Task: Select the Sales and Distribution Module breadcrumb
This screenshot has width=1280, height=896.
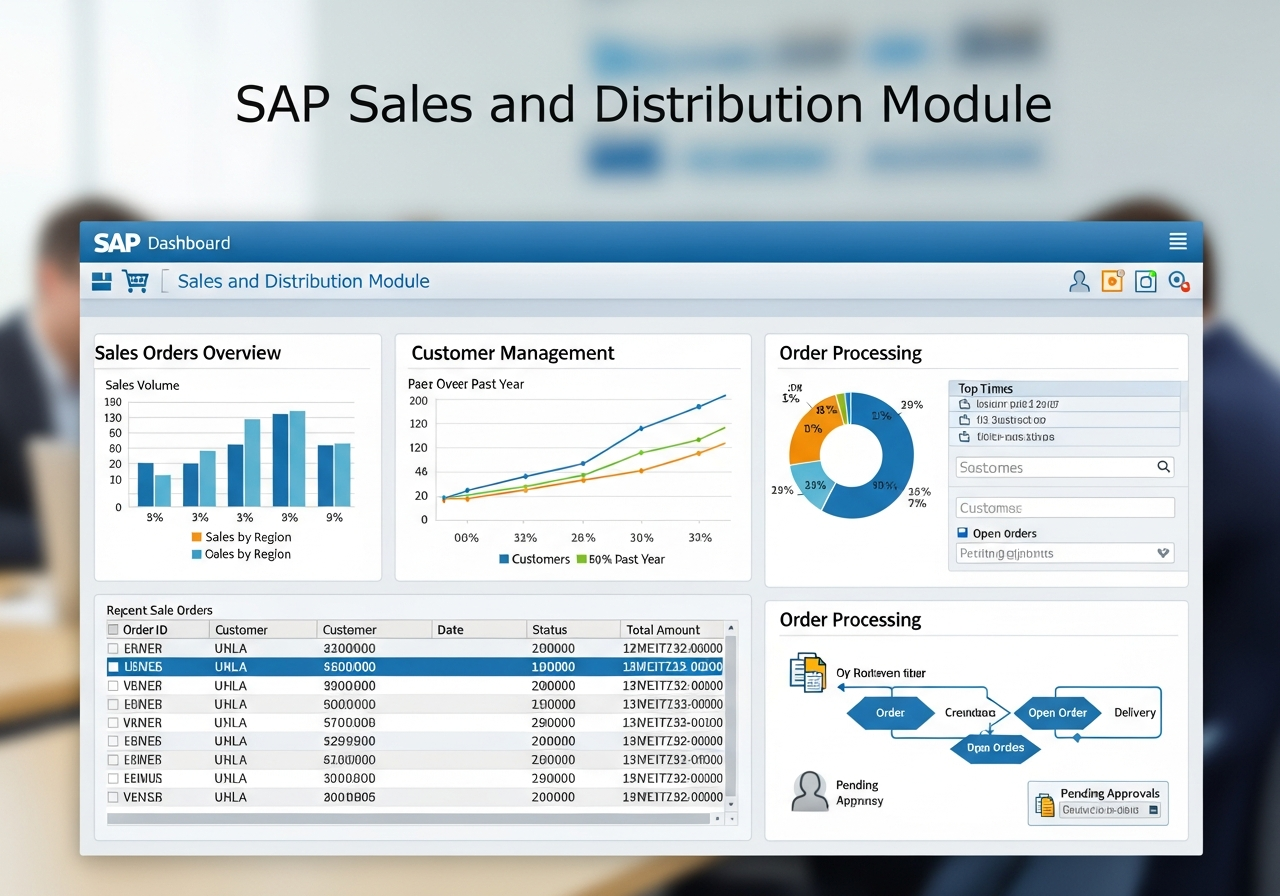Action: [x=303, y=281]
